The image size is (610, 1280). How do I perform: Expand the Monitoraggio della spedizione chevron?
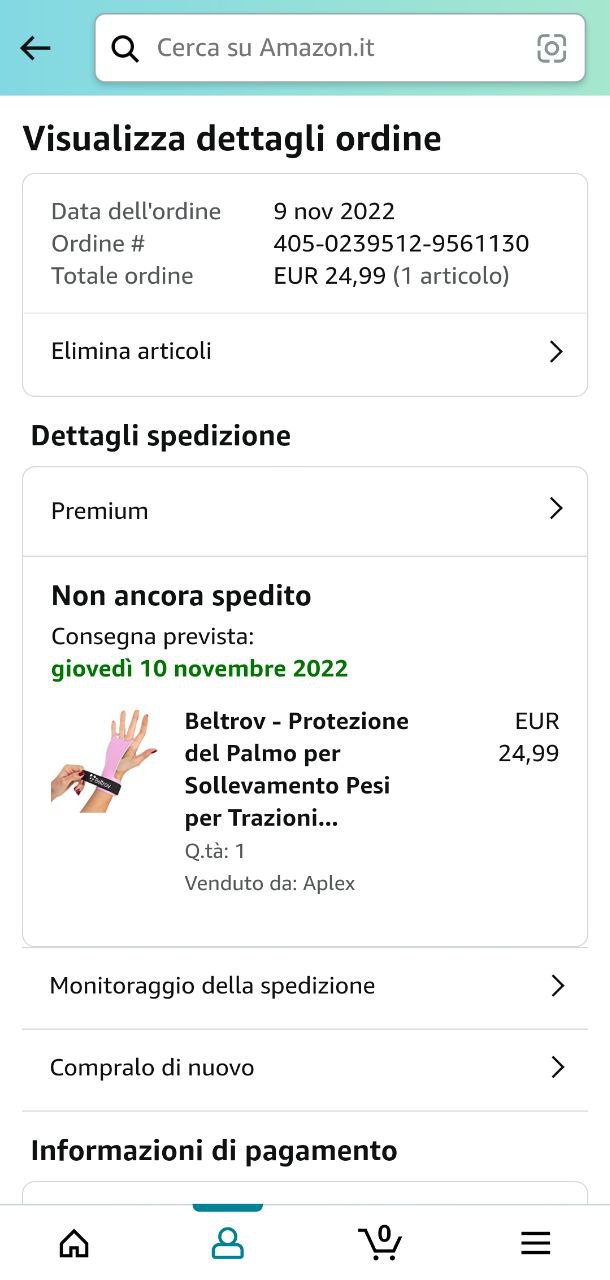558,986
